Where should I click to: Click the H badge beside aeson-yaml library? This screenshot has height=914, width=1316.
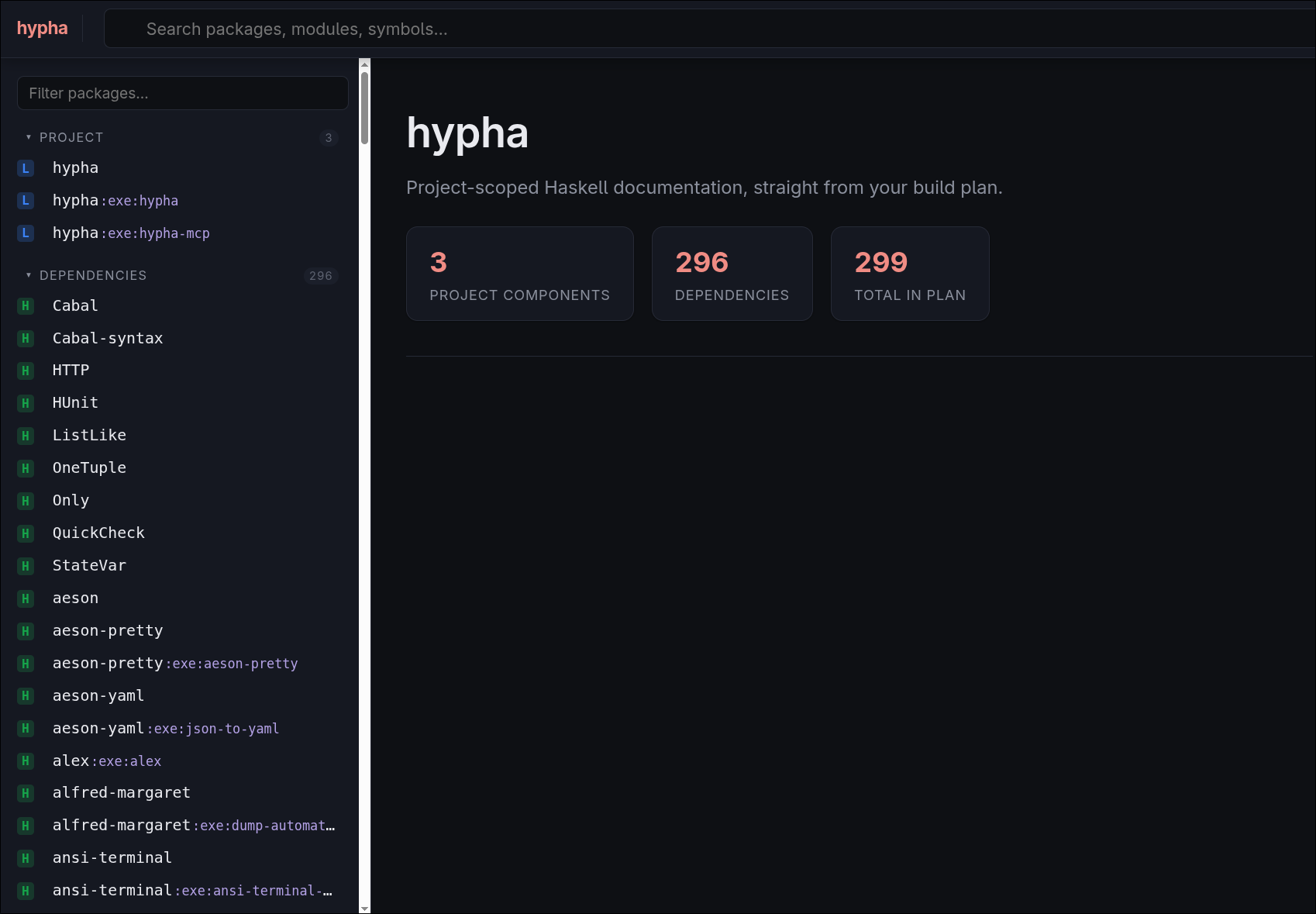coord(26,696)
